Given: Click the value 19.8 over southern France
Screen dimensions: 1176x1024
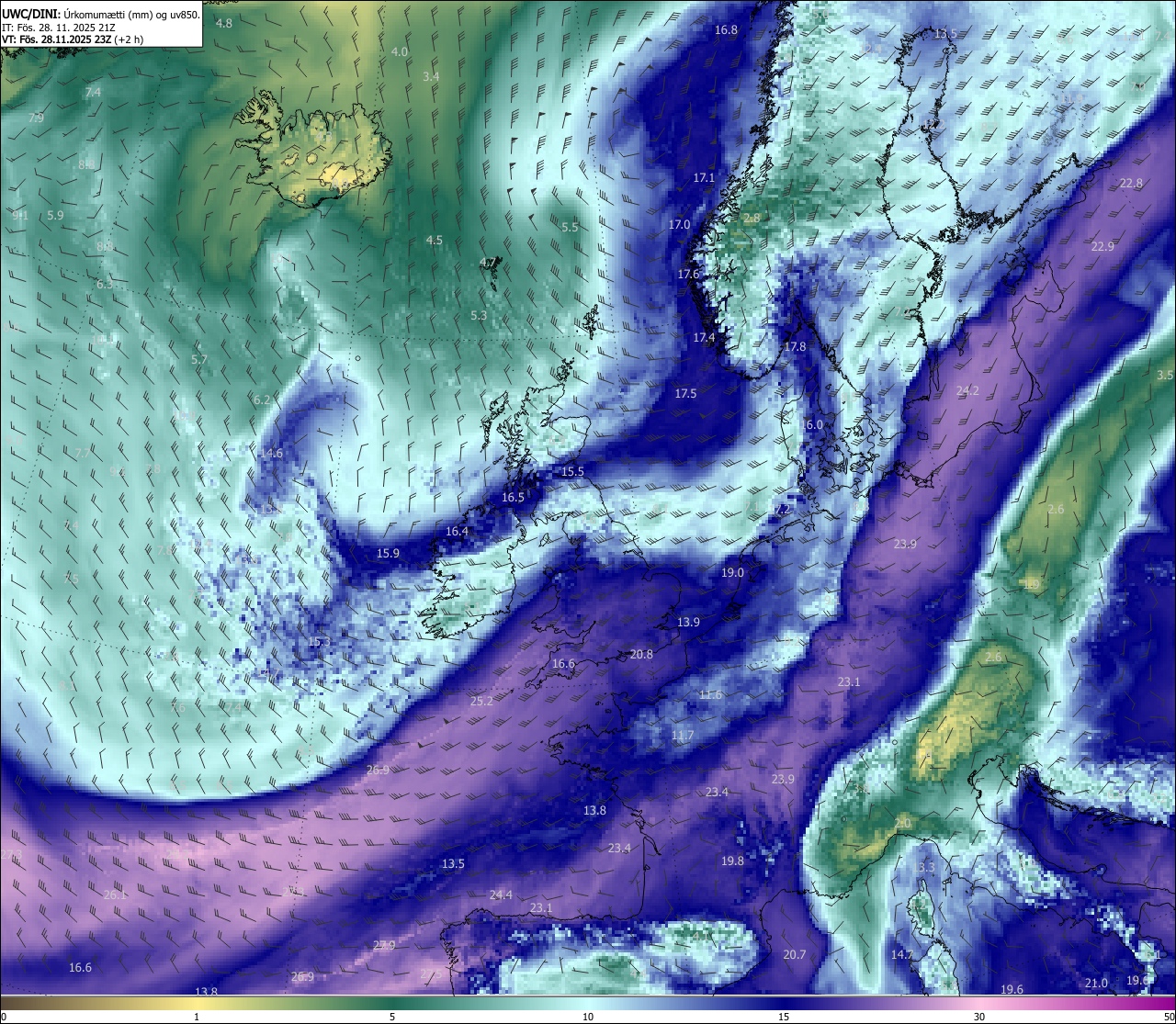Looking at the screenshot, I should click(x=732, y=861).
